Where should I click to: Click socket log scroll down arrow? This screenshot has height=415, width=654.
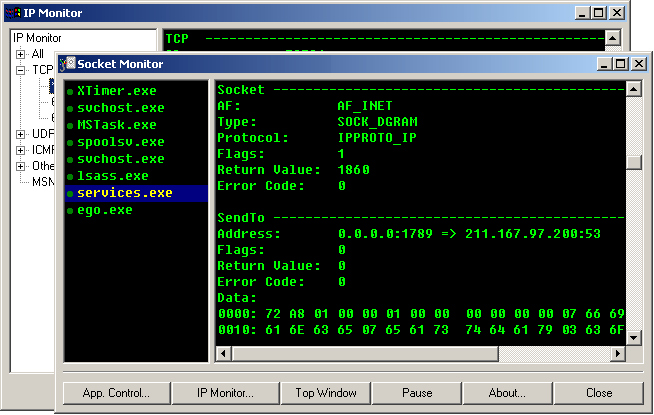(634, 338)
